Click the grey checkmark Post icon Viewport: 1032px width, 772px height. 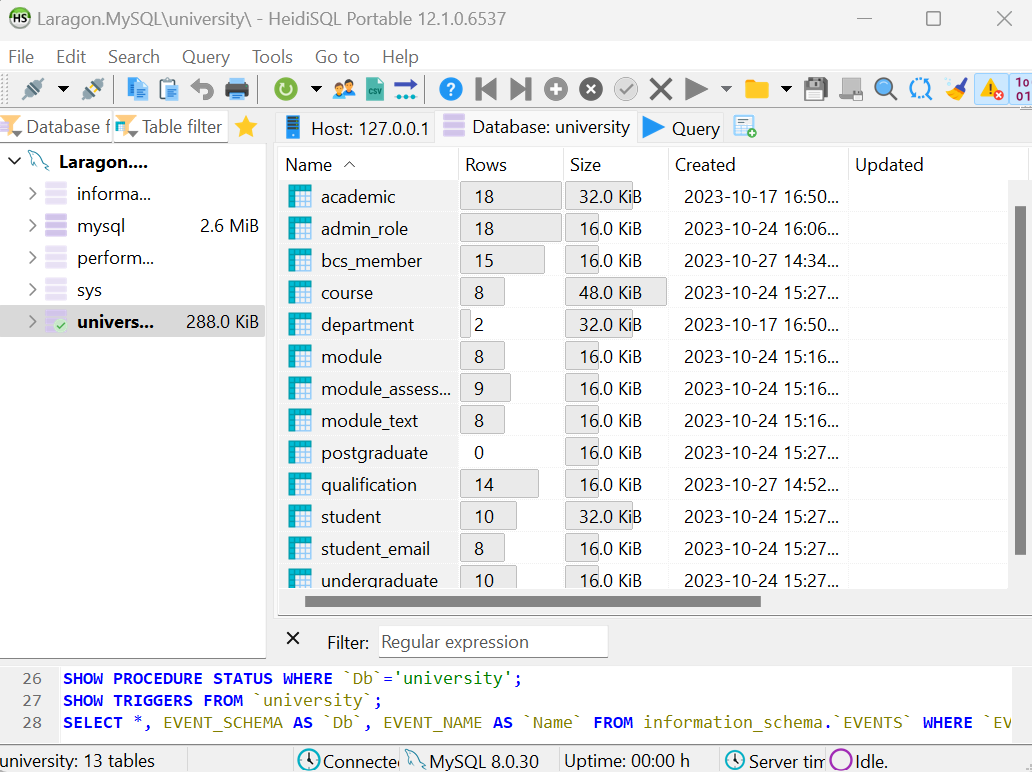(x=626, y=88)
